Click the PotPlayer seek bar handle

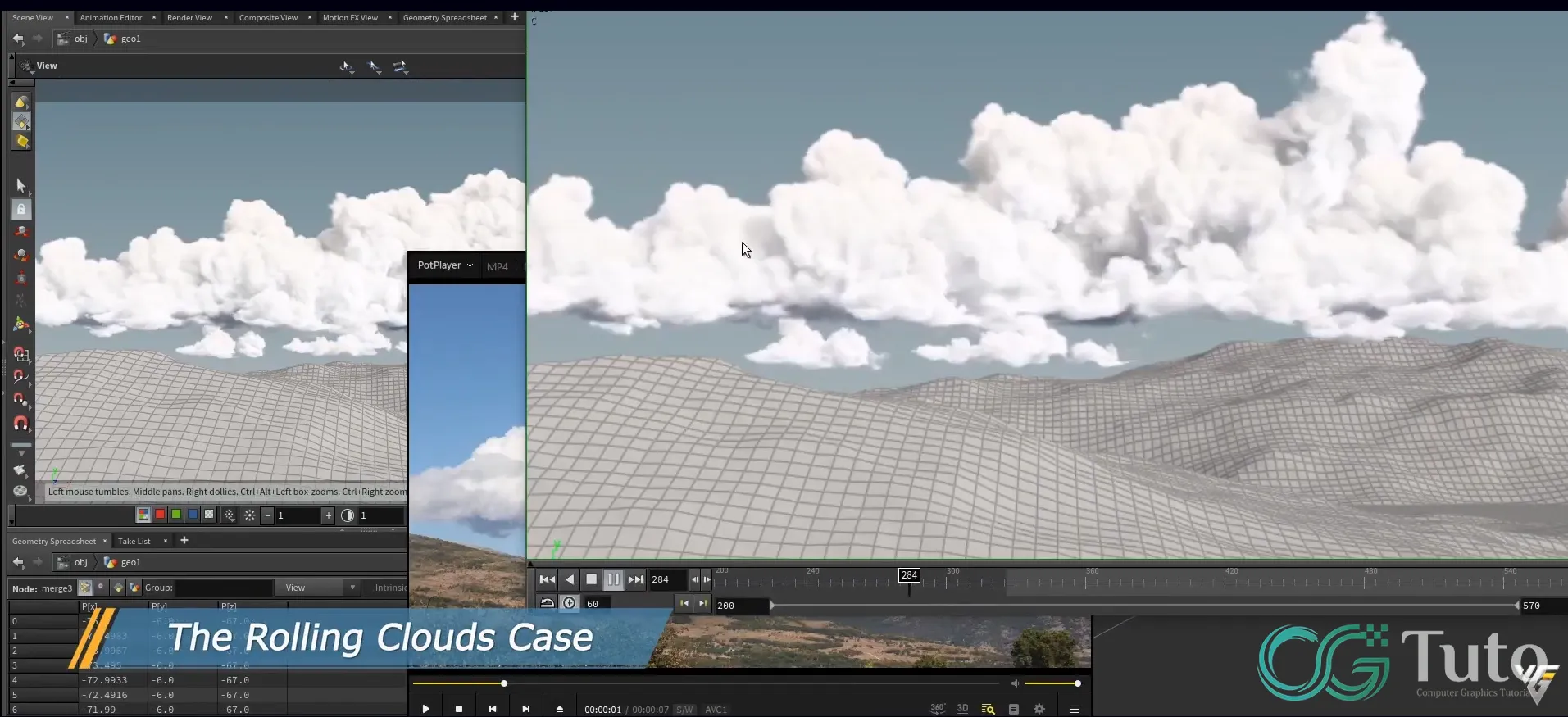tap(504, 683)
